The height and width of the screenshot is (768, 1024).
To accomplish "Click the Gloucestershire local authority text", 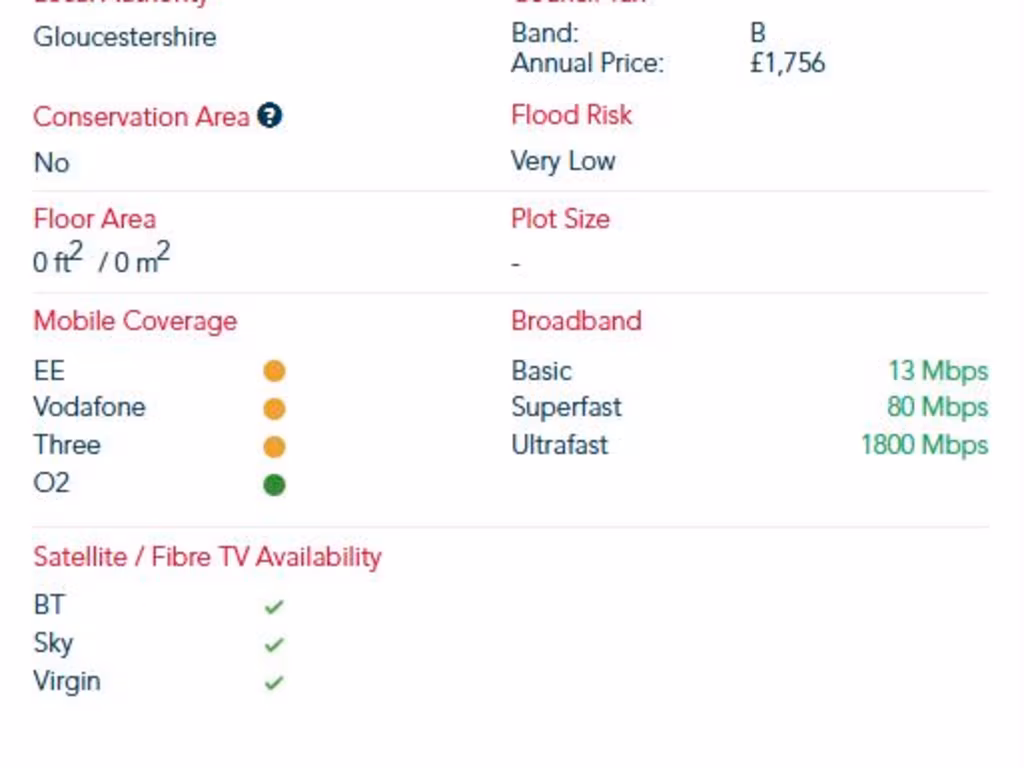I will point(125,37).
